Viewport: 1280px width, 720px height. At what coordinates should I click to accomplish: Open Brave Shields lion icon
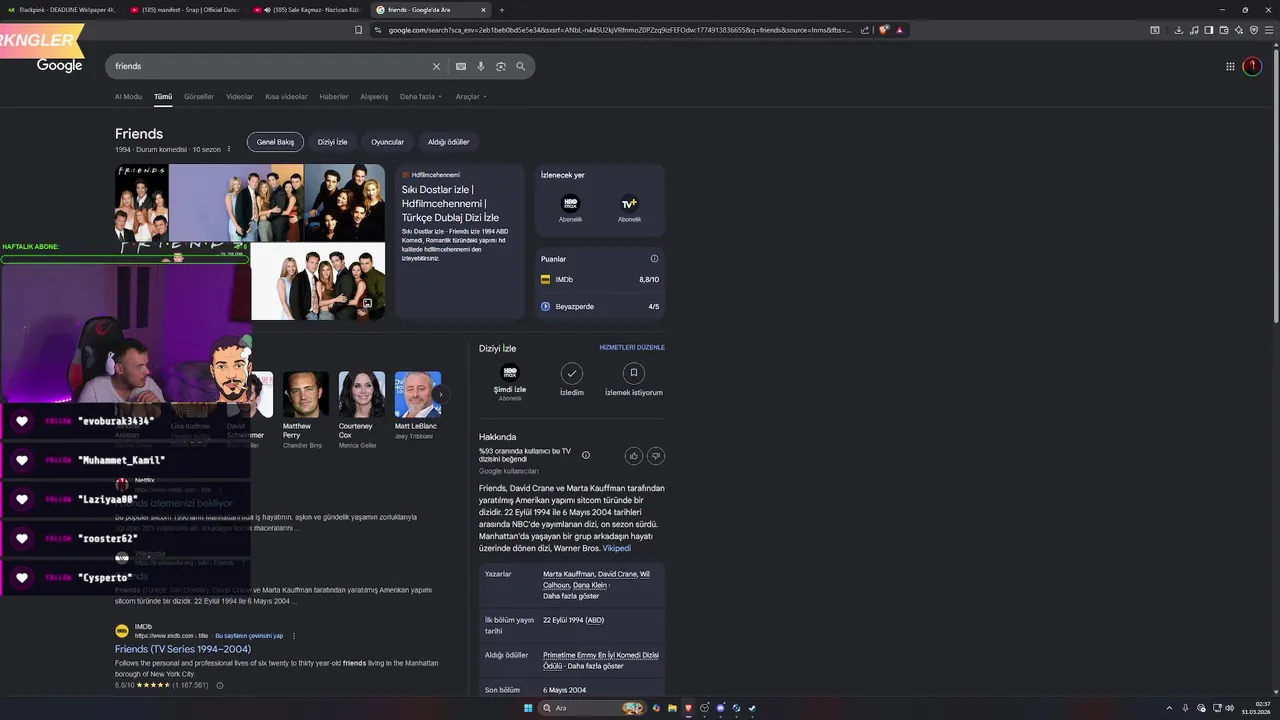coord(884,30)
